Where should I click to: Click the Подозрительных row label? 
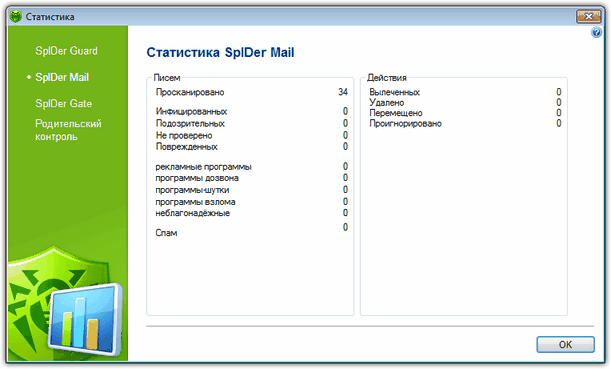pos(190,124)
